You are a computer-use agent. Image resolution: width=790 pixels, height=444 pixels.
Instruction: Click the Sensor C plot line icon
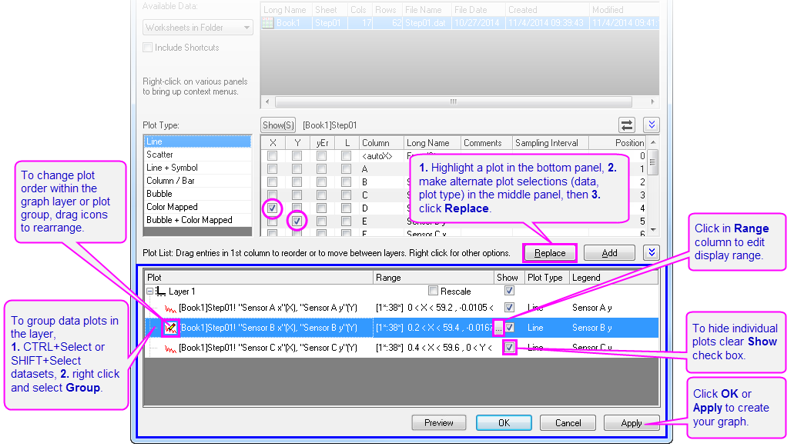(171, 347)
